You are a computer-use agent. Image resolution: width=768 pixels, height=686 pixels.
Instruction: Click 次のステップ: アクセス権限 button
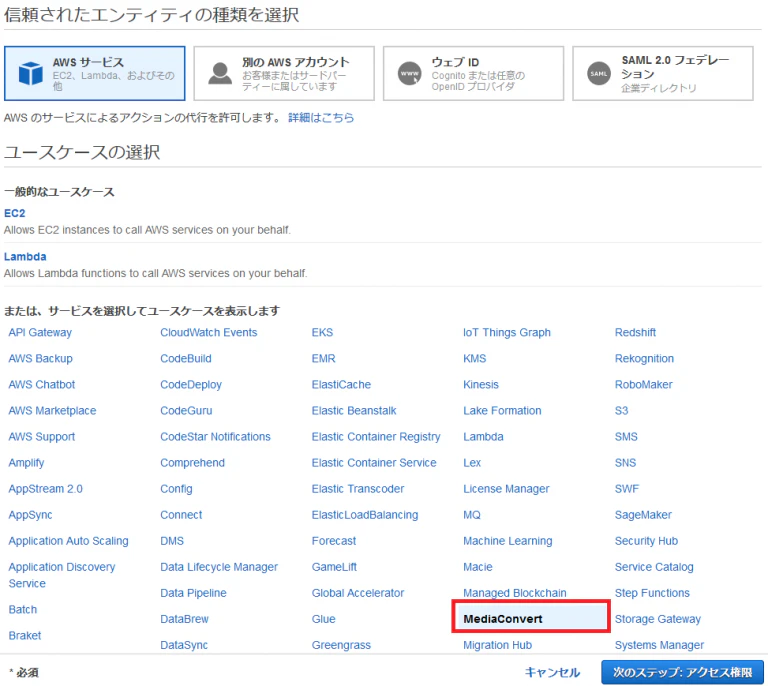(x=683, y=672)
